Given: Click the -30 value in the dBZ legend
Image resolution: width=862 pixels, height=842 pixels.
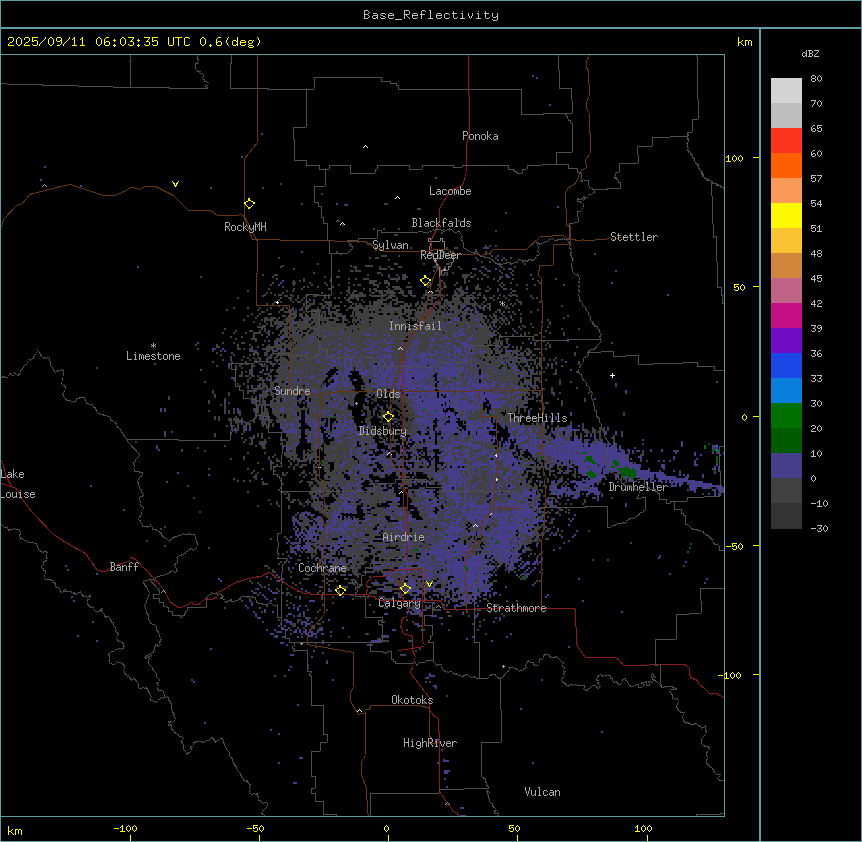Looking at the screenshot, I should (819, 528).
